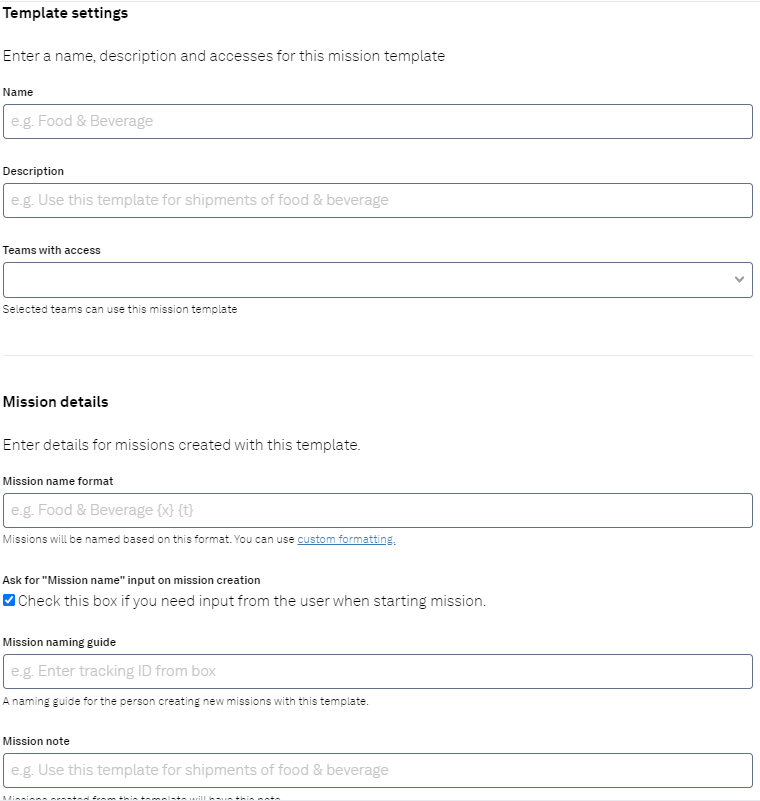Click the 'Mission name format' label
This screenshot has width=760, height=801.
[x=58, y=481]
